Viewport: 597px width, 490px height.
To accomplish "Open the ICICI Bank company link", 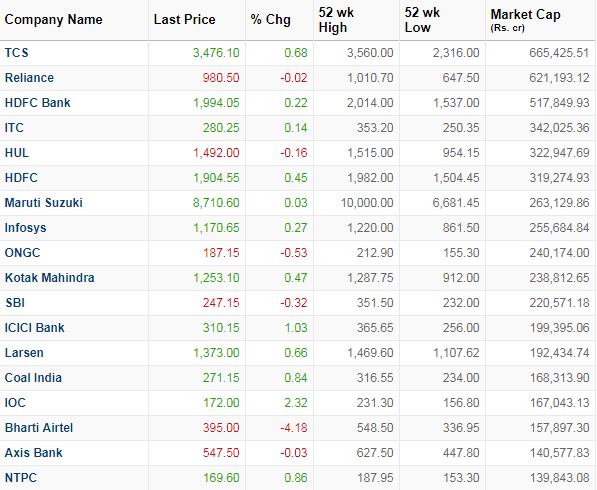I will (34, 328).
